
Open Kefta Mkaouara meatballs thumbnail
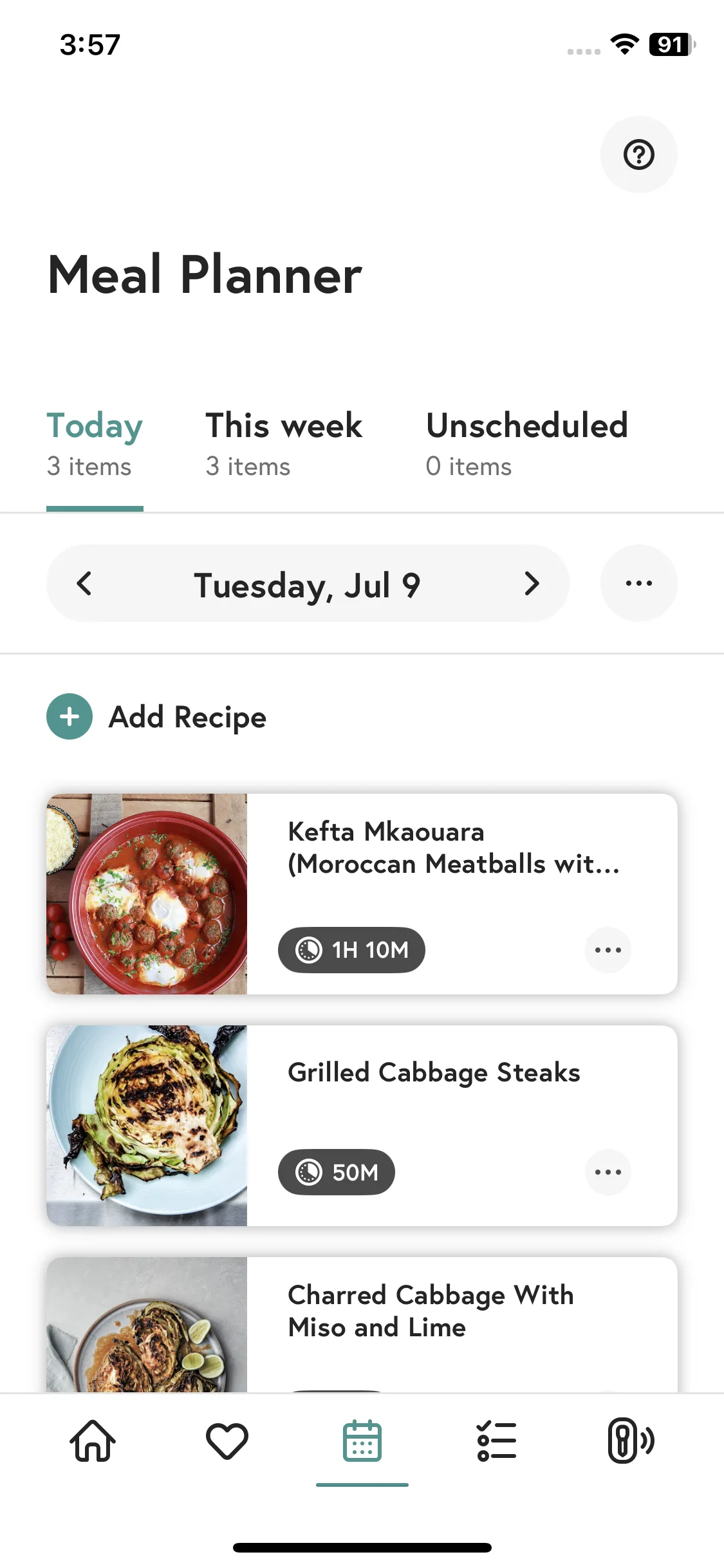click(147, 893)
